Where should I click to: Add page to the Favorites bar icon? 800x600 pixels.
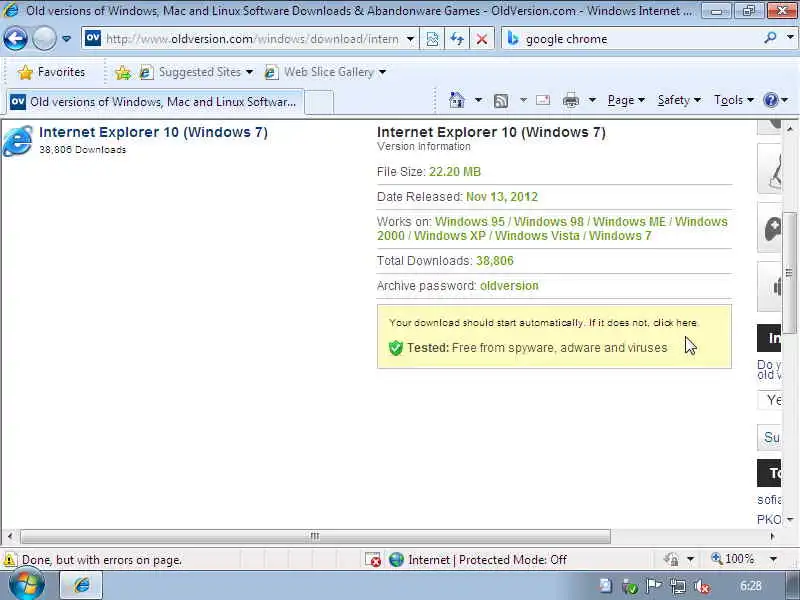click(123, 73)
